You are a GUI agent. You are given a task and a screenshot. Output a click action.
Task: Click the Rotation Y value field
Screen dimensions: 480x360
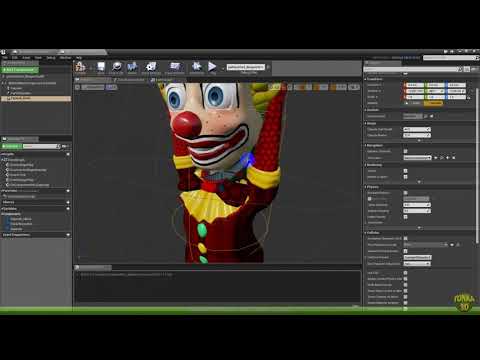pos(435,91)
